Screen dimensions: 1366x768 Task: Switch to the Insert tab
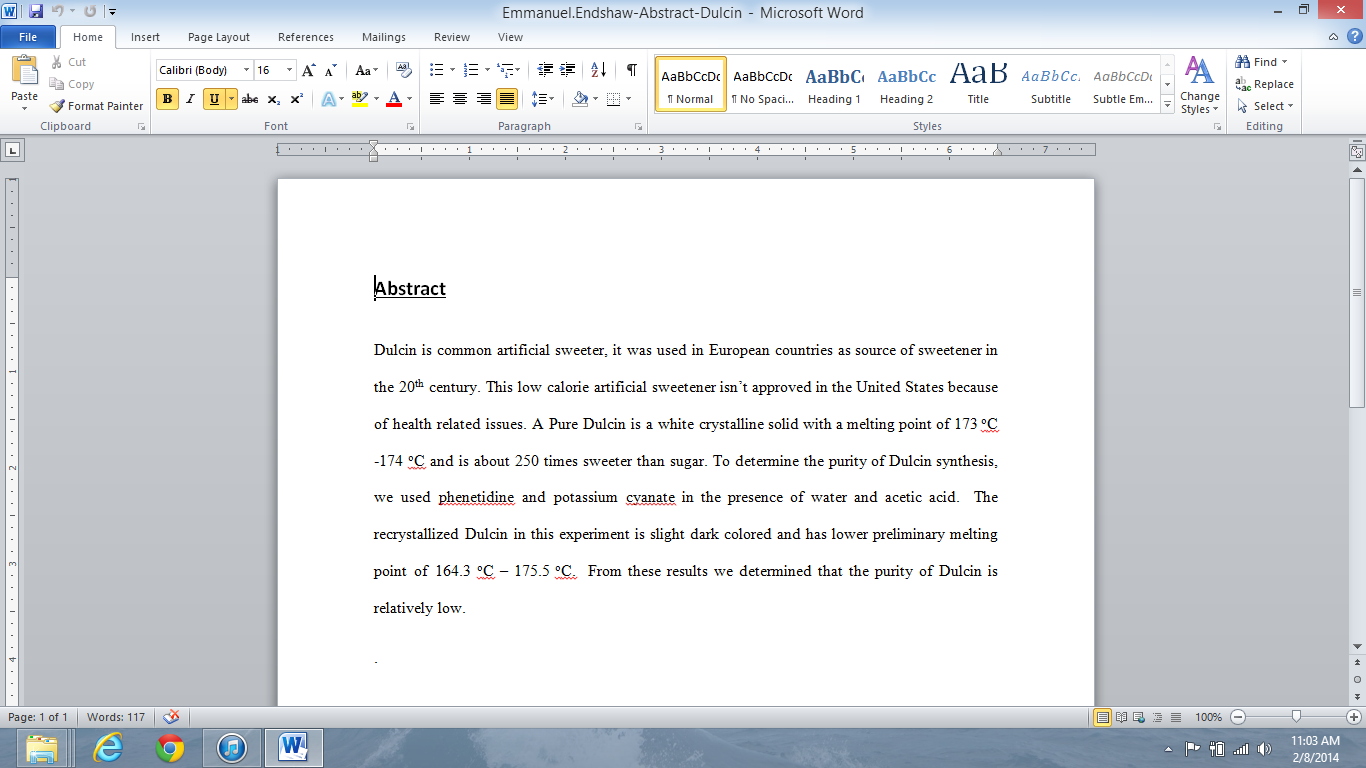pos(145,37)
